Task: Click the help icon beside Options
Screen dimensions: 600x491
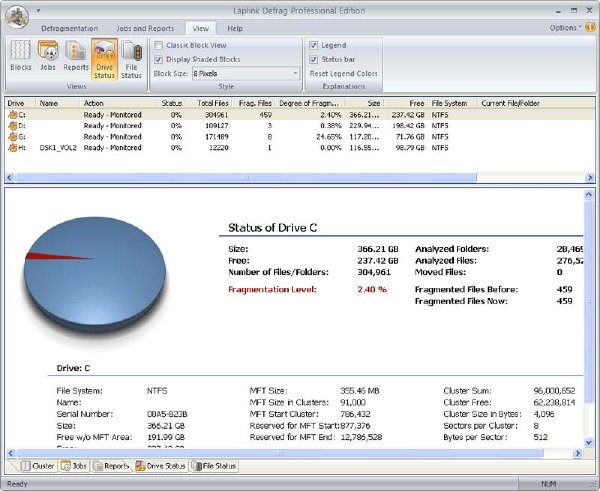Action: (x=590, y=28)
